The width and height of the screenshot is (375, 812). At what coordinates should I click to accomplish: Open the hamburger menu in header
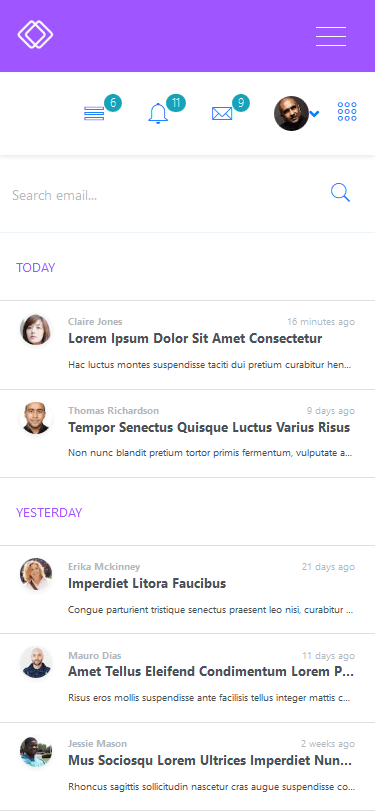tap(331, 36)
